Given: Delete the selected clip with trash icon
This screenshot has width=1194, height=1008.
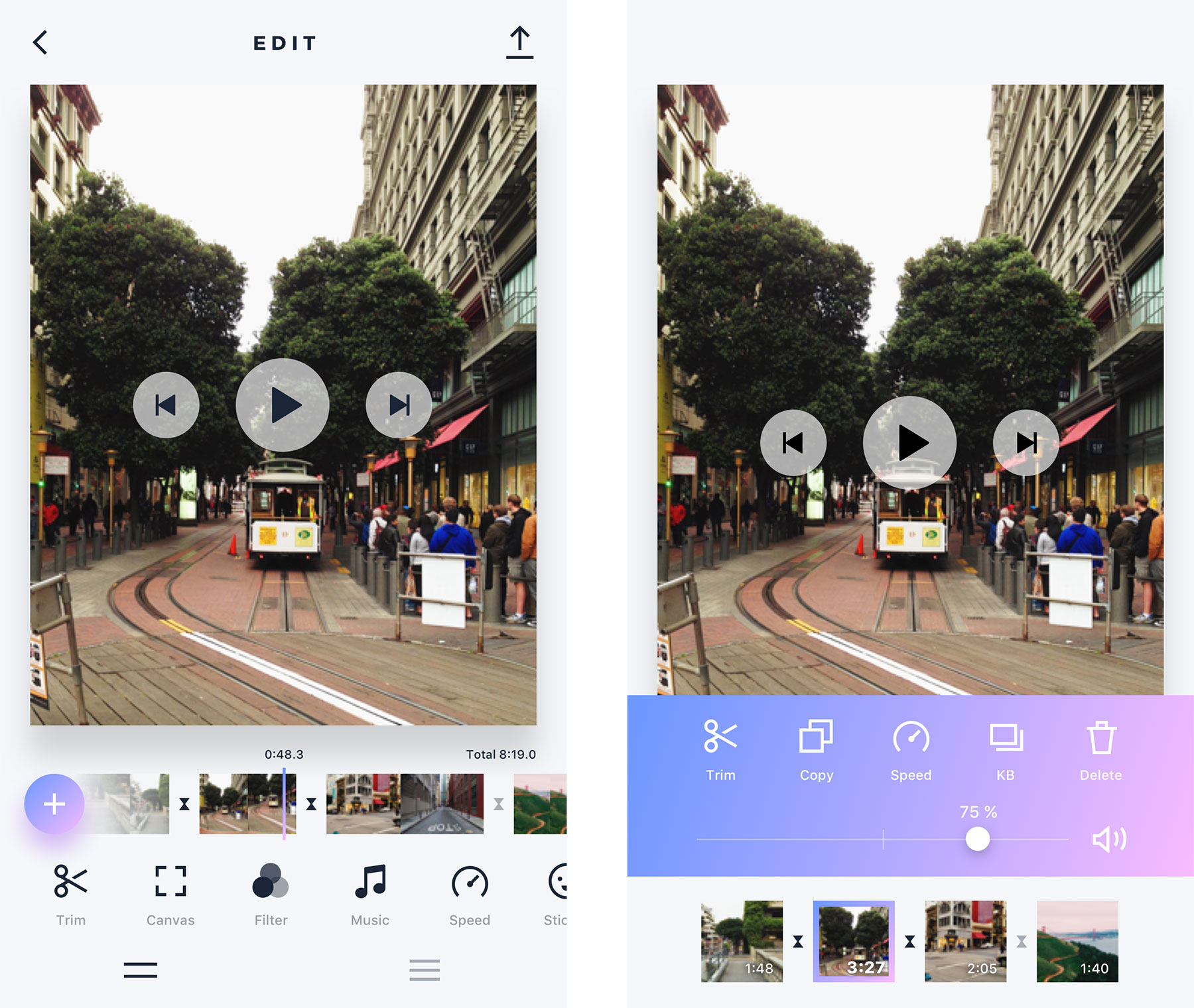Looking at the screenshot, I should click(1100, 749).
